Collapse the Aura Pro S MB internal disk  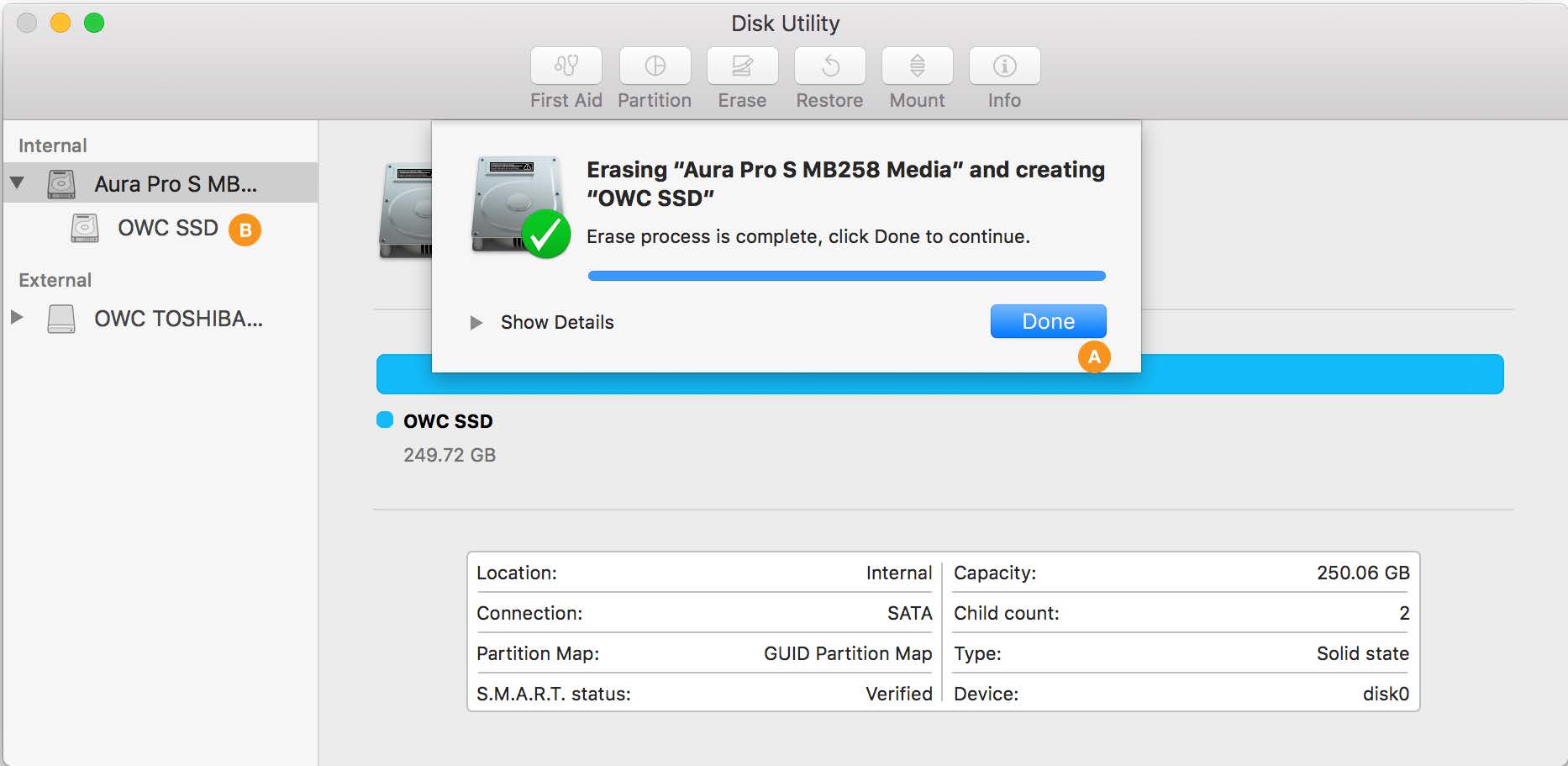(x=17, y=183)
